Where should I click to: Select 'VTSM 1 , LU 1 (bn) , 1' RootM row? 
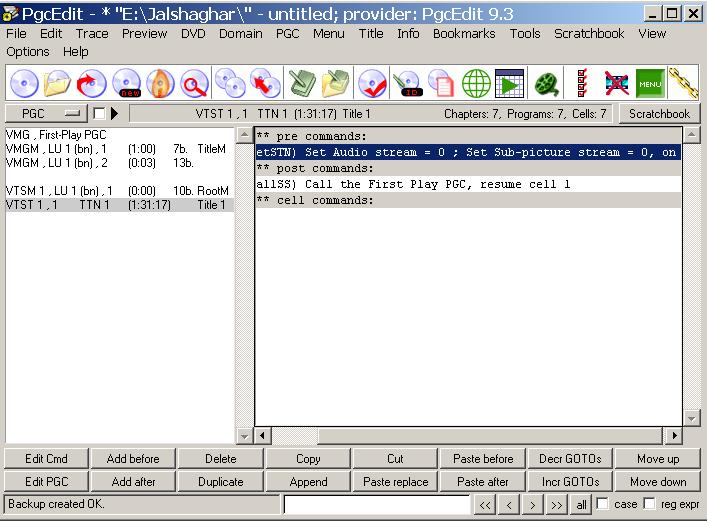(119, 191)
